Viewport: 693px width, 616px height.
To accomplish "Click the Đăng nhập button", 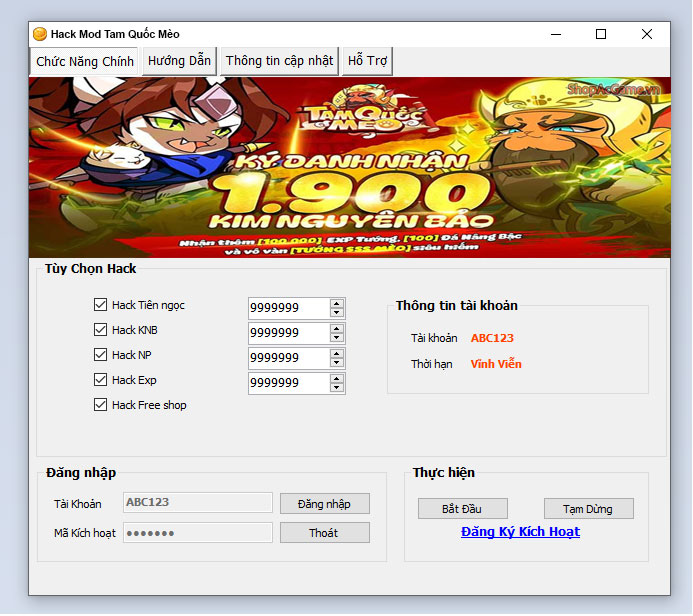I will click(324, 503).
